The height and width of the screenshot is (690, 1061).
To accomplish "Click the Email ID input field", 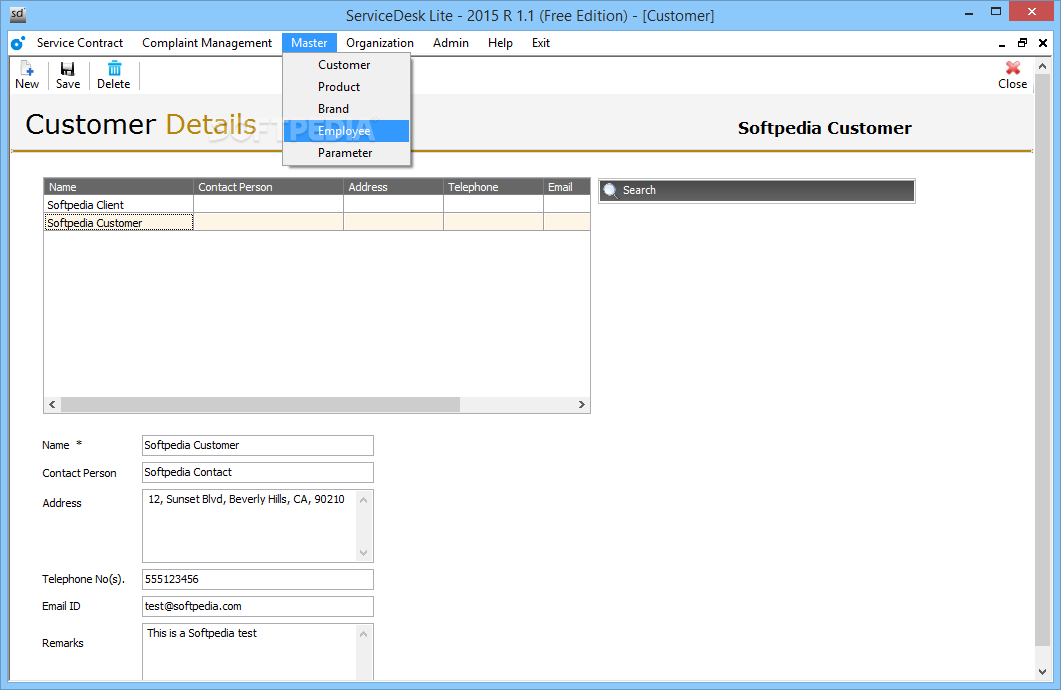I will pos(258,606).
